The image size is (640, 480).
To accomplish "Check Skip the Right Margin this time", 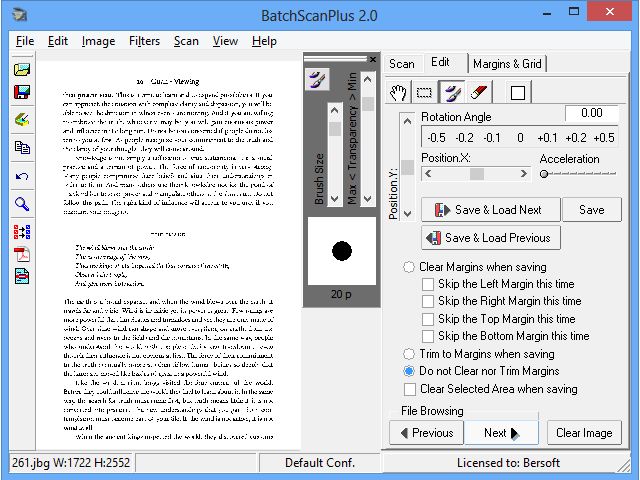I will coord(428,301).
